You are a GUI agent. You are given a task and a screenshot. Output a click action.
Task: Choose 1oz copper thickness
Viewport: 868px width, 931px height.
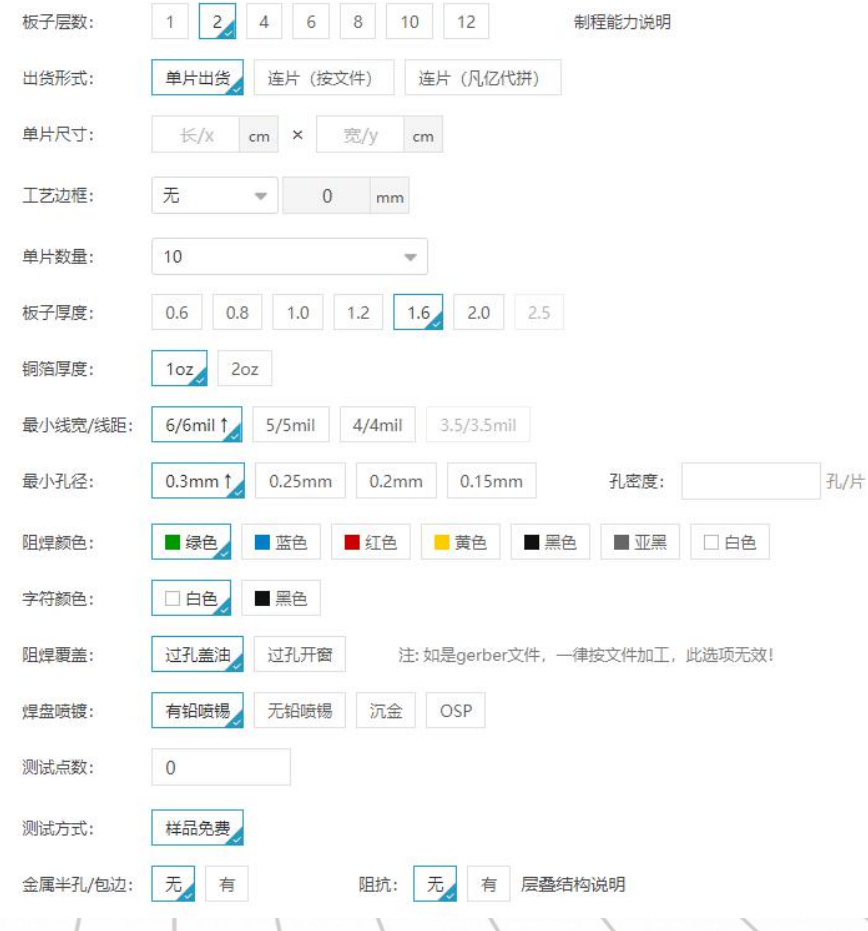tap(179, 368)
